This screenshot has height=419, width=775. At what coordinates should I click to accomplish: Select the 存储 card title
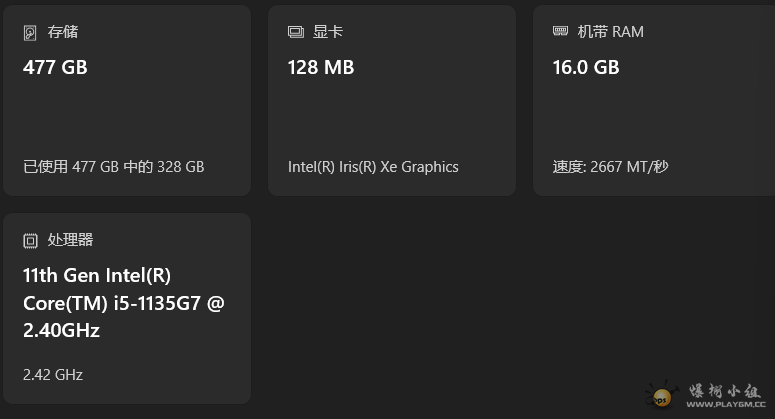62,32
